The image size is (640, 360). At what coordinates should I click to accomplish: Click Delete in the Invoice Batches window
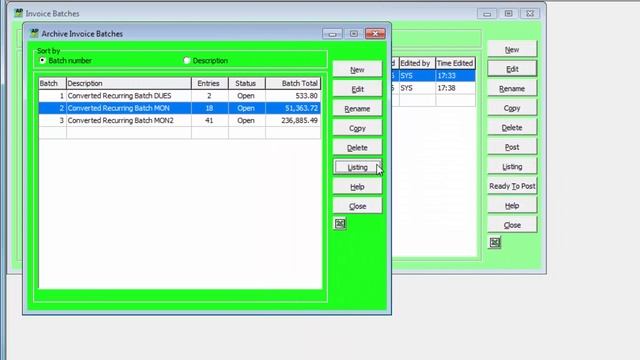512,127
